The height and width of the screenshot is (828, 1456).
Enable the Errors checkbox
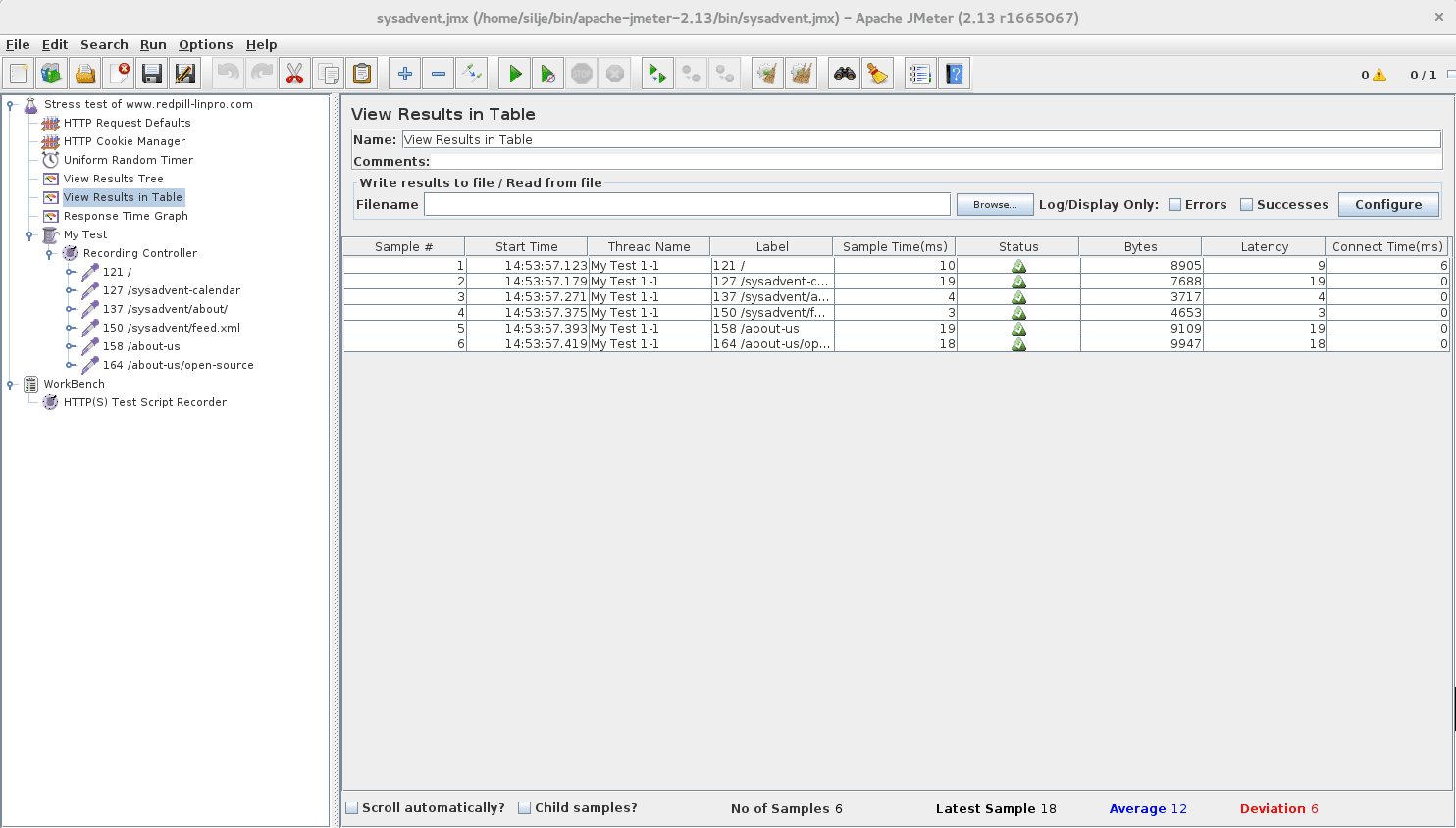click(1174, 205)
